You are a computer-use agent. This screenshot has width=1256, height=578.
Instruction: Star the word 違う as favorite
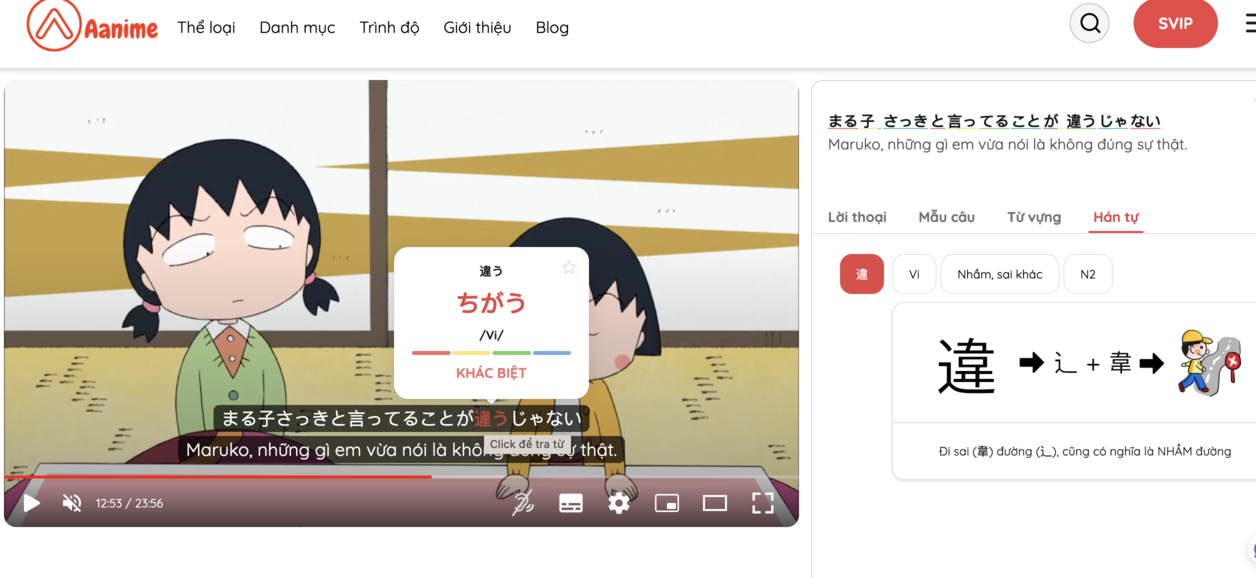click(x=569, y=267)
